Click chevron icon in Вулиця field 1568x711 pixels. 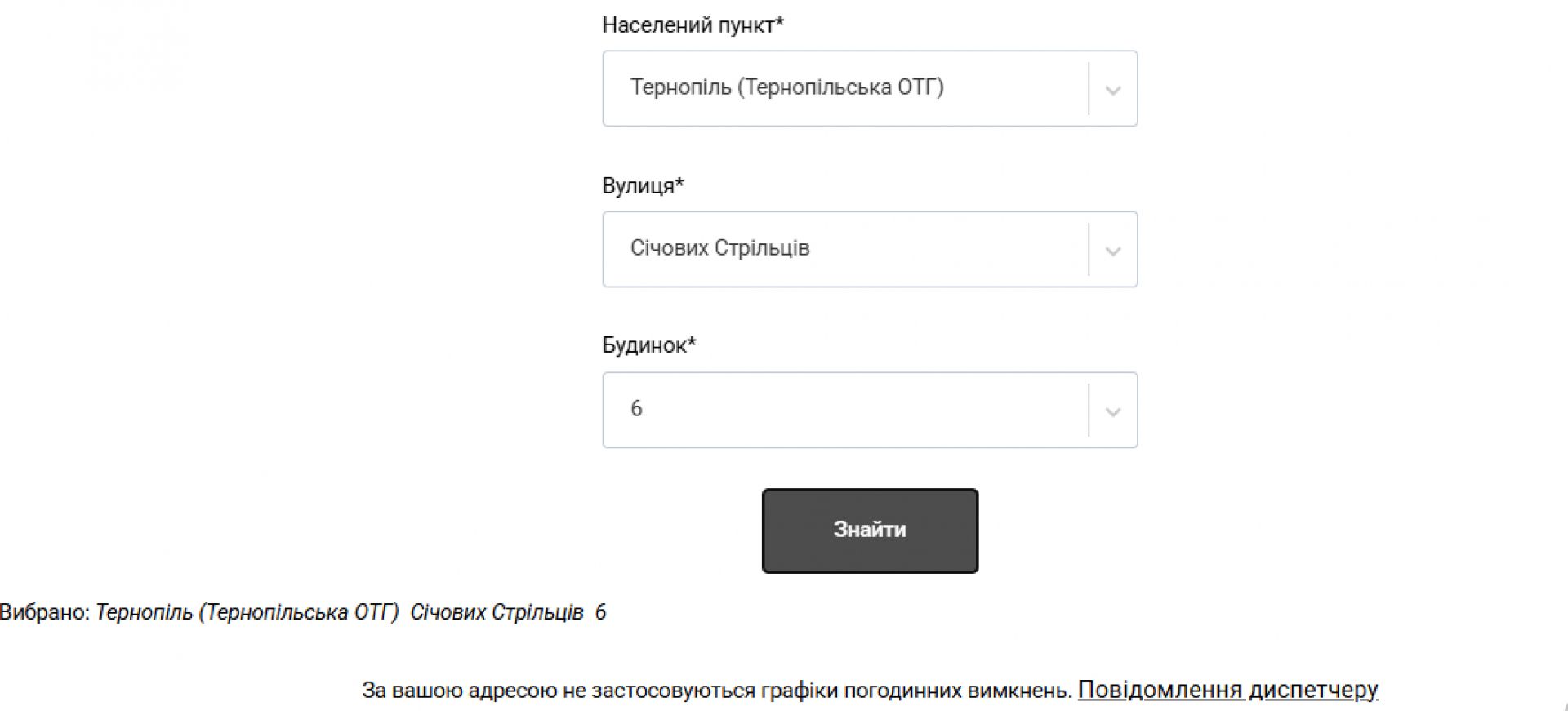1112,251
